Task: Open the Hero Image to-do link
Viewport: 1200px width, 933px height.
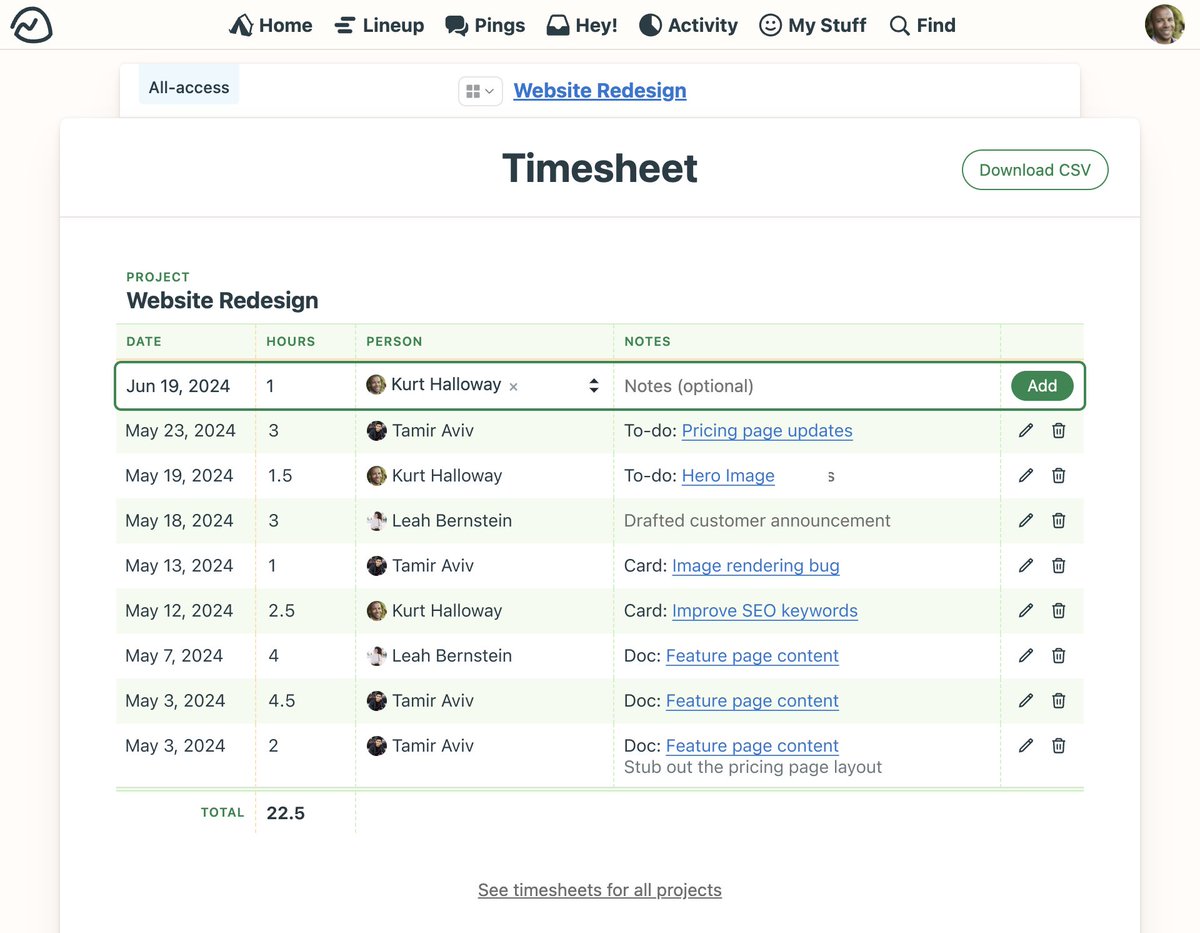Action: [x=728, y=476]
